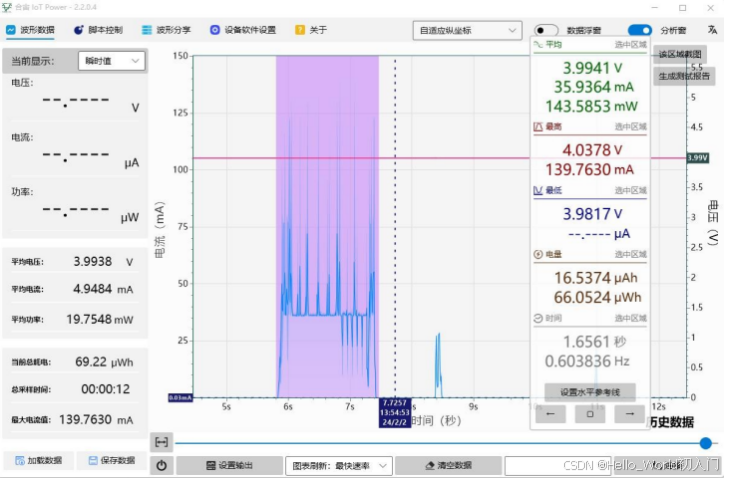Click the 3.9938 V average voltage value
The width and height of the screenshot is (732, 478).
coord(103,262)
